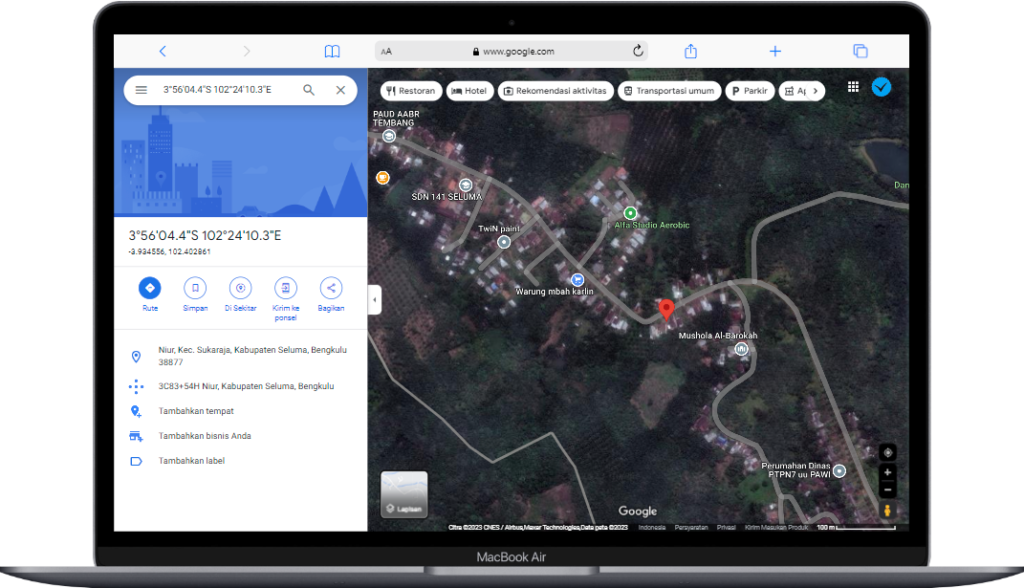Click the Bagikan share icon
1024x588 pixels.
[331, 288]
